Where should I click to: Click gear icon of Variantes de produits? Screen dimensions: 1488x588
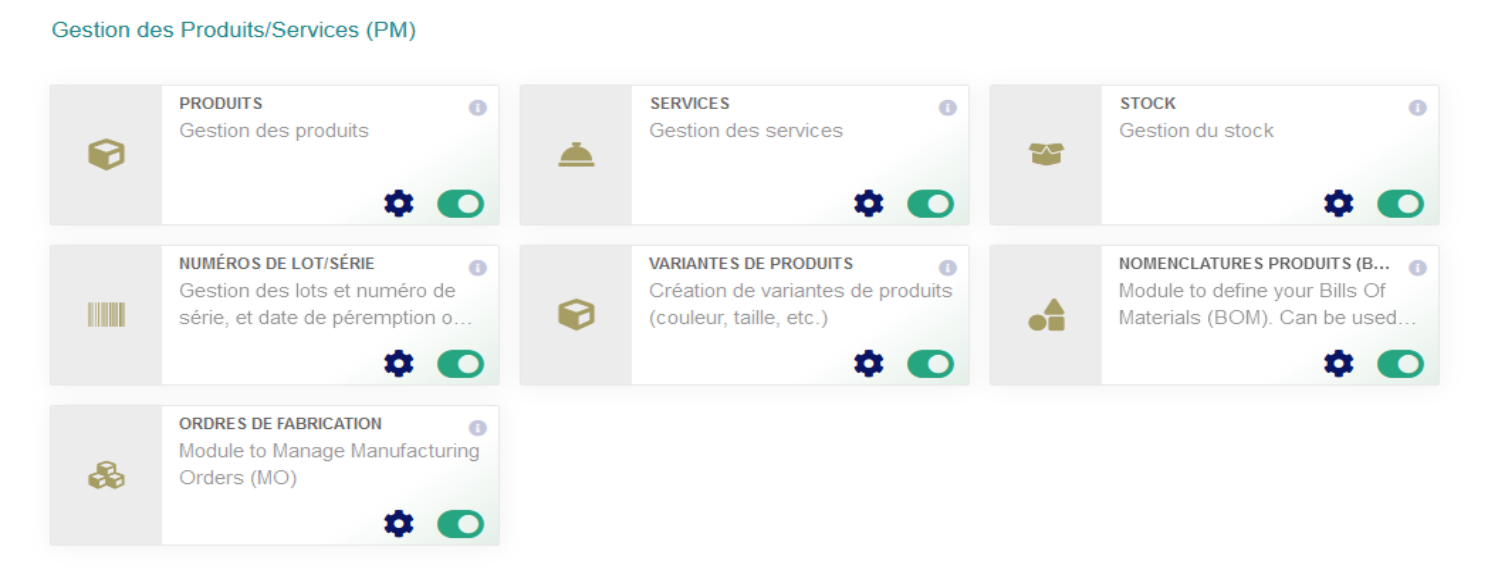tap(869, 364)
